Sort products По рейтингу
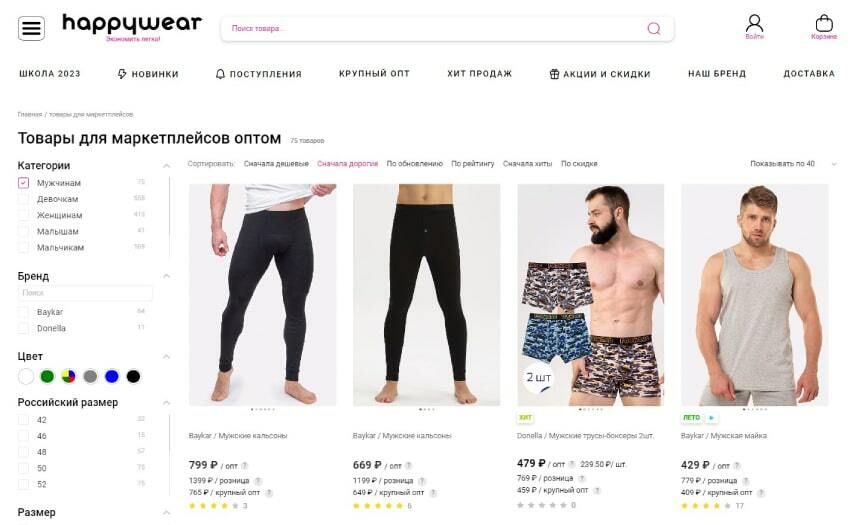Image resolution: width=850 pixels, height=525 pixels. tap(473, 164)
